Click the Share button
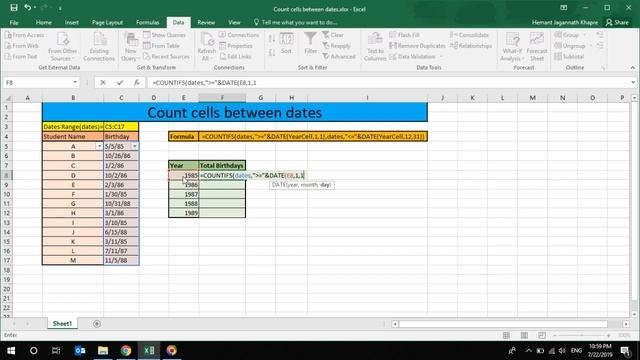 [617, 22]
